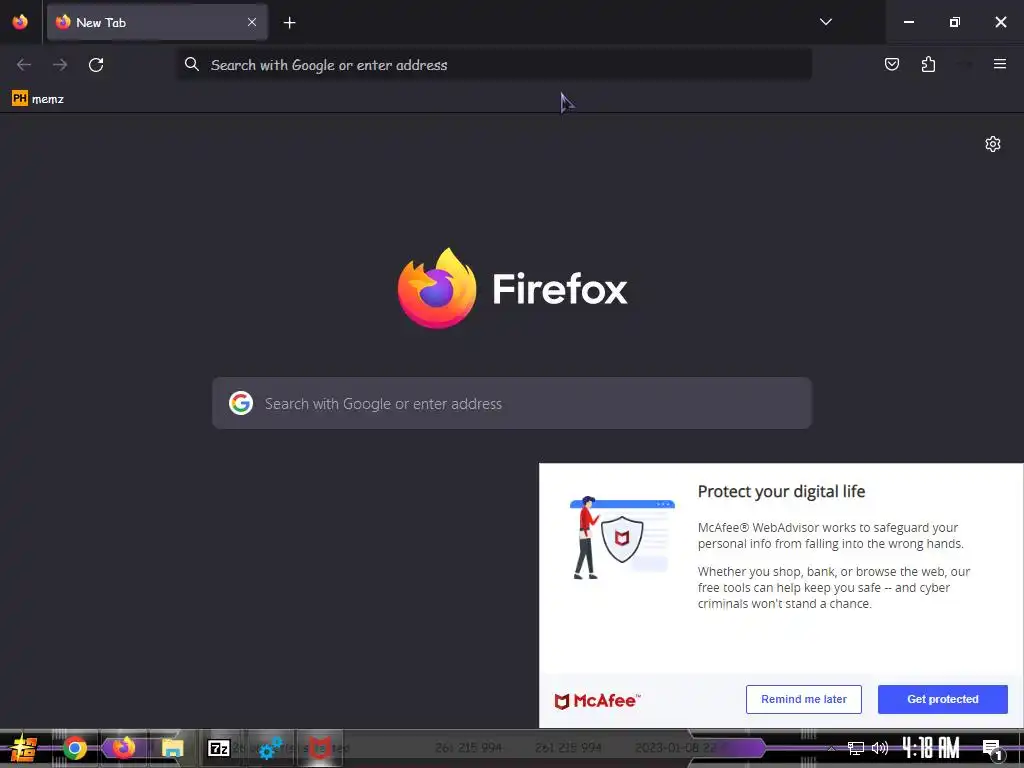Click the magnifier icon in address bar
The image size is (1024, 768).
191,64
